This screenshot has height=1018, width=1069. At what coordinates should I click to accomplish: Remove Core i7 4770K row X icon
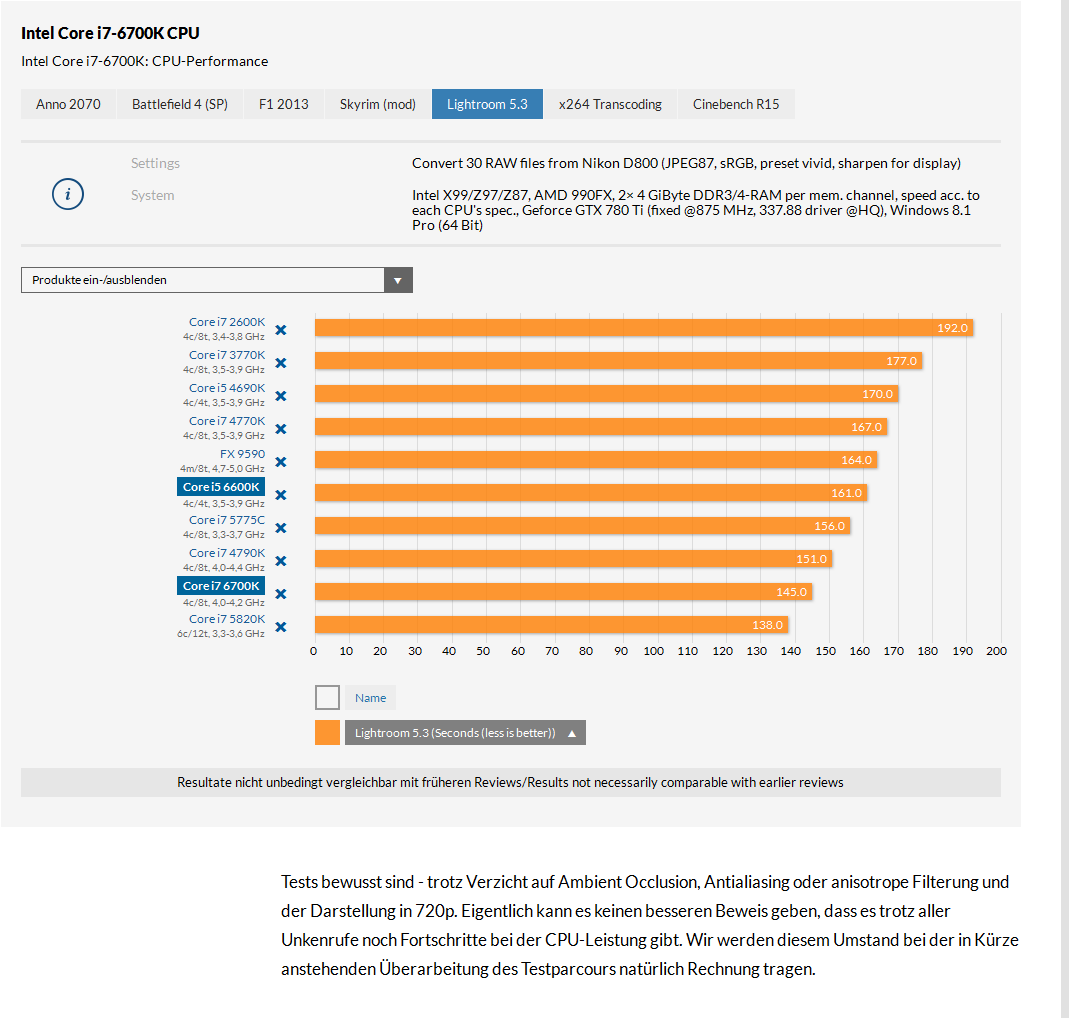point(280,429)
